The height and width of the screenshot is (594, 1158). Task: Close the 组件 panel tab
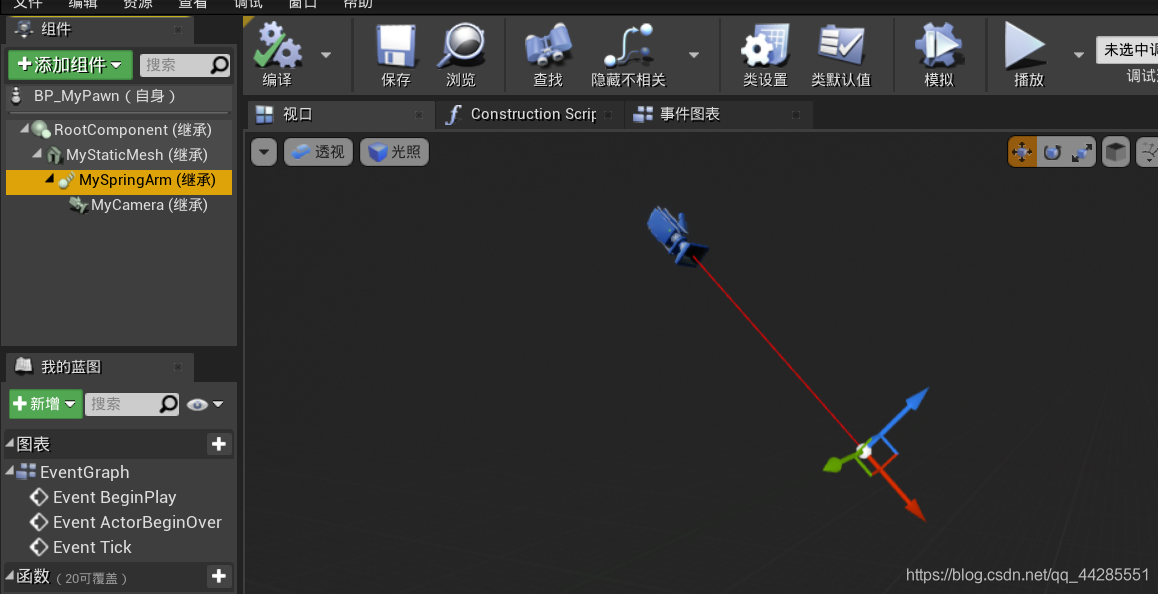coord(178,30)
